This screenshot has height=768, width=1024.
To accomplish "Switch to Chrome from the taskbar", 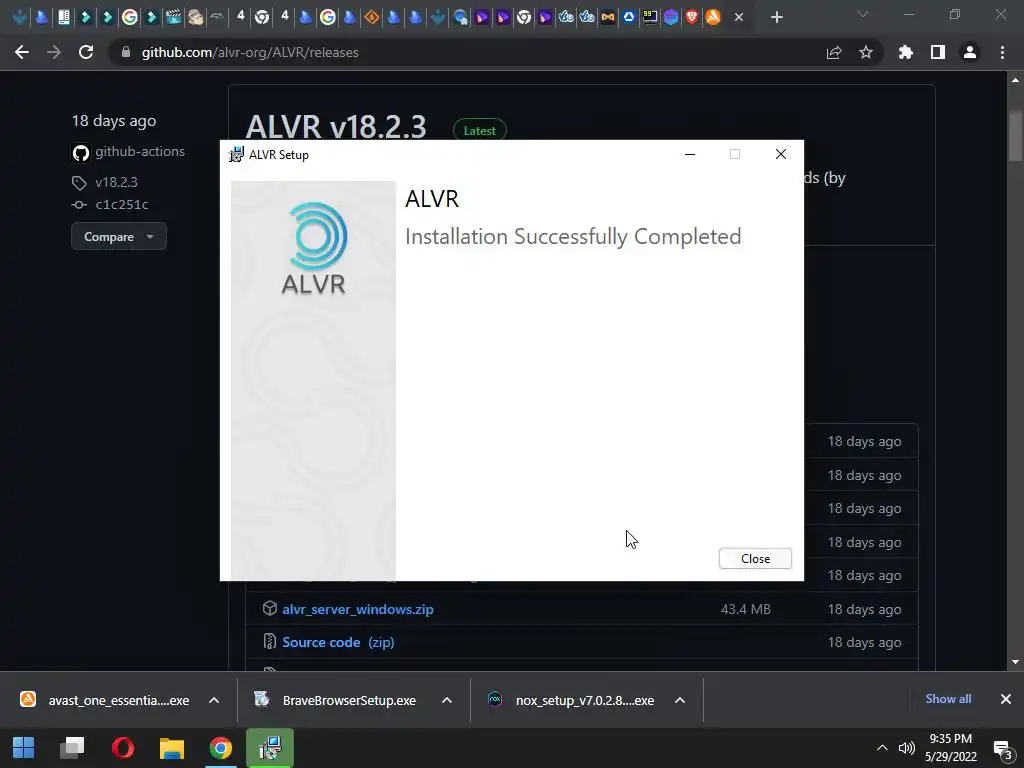I will click(221, 748).
